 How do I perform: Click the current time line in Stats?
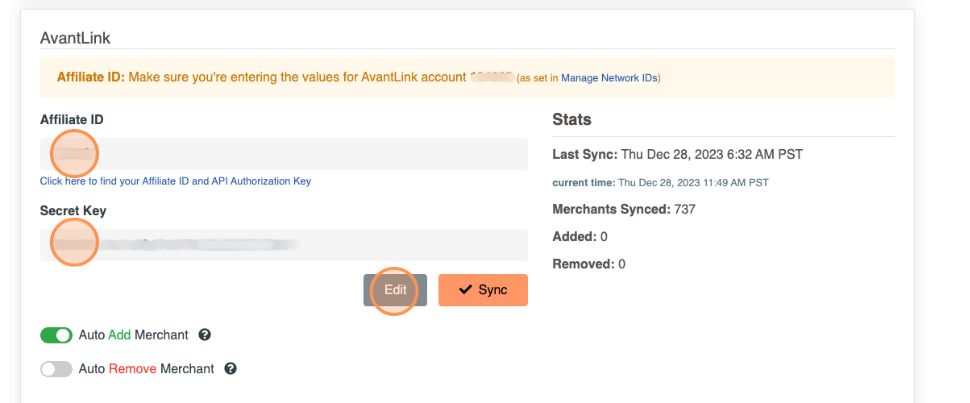pyautogui.click(x=660, y=183)
